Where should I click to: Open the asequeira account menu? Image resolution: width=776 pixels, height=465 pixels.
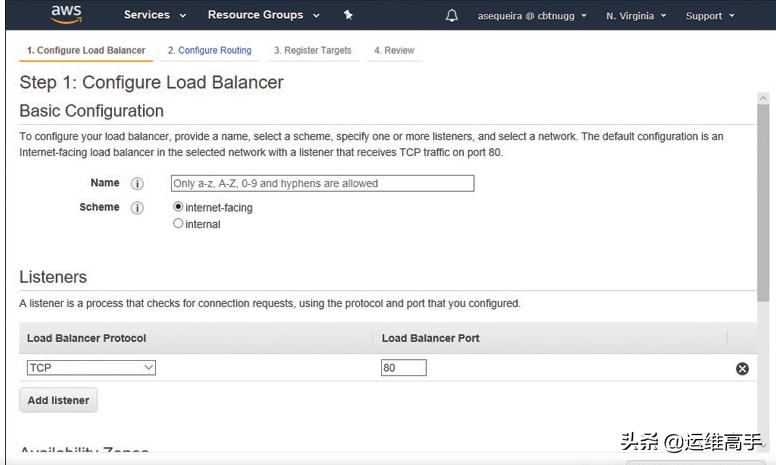click(x=531, y=16)
